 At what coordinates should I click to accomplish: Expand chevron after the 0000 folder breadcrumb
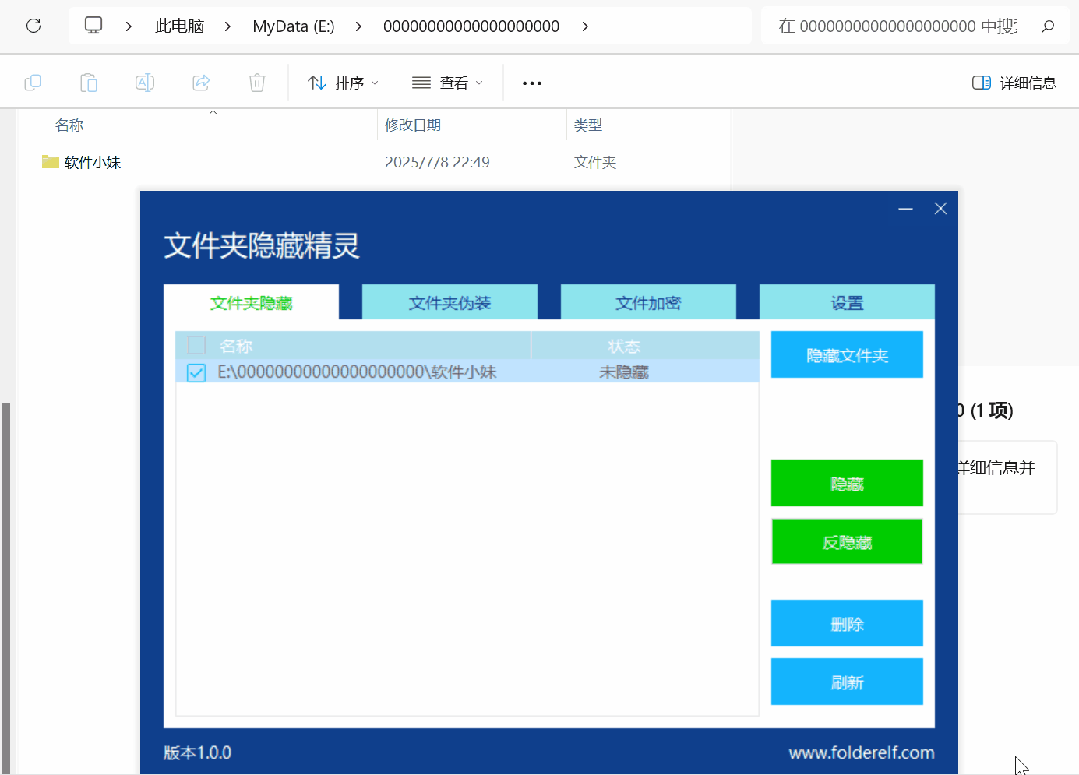coord(585,26)
